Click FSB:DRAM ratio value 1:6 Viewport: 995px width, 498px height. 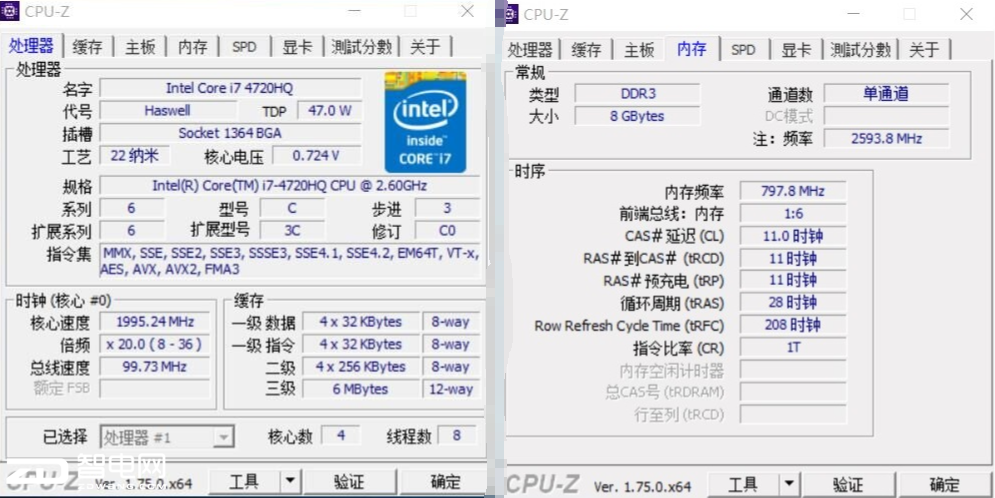point(793,214)
